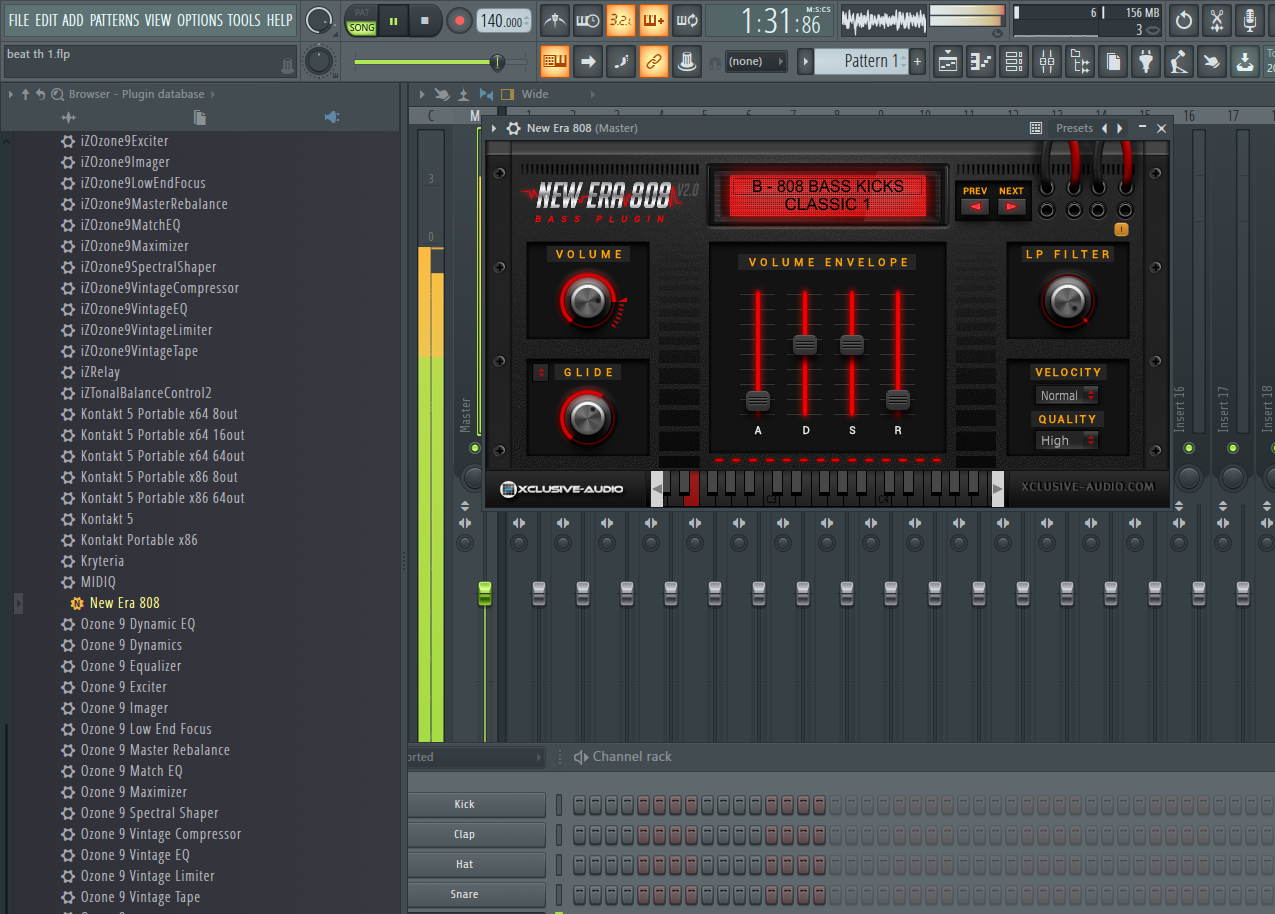Toggle the orange link icon in toolbar

654,62
